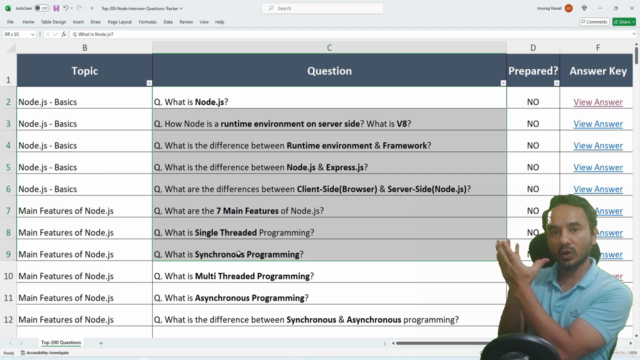The height and width of the screenshot is (360, 640).
Task: Click the next sheet navigation arrow
Action: 21,343
